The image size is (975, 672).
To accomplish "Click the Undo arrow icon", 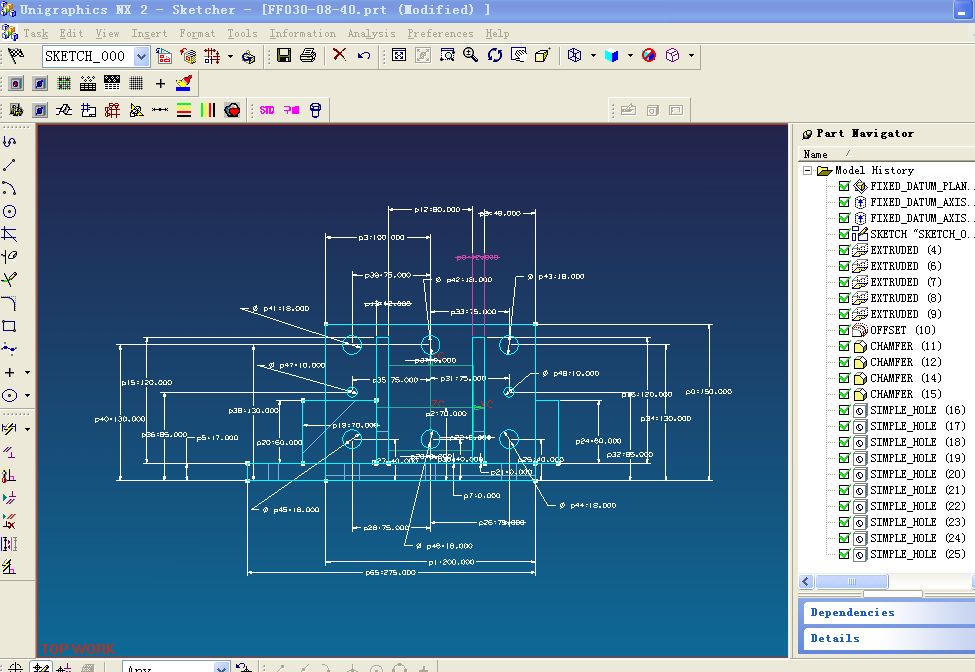I will [364, 55].
